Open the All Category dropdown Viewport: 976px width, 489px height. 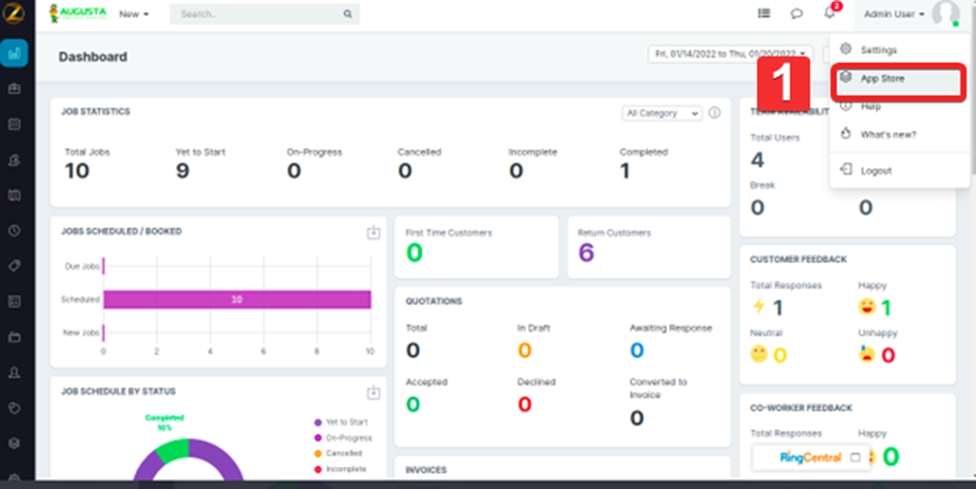click(662, 113)
